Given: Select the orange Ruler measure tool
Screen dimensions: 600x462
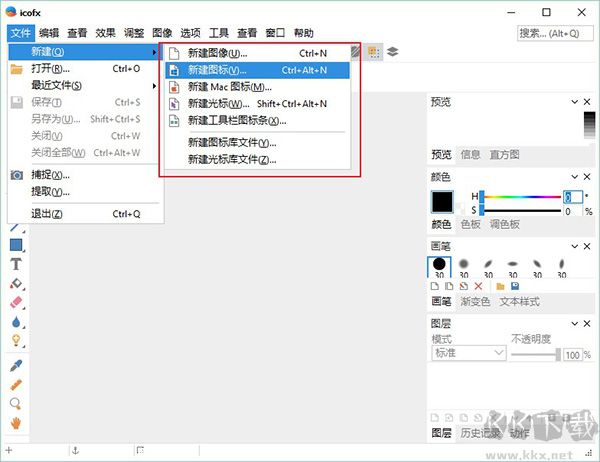Looking at the screenshot, I should click(x=16, y=385).
